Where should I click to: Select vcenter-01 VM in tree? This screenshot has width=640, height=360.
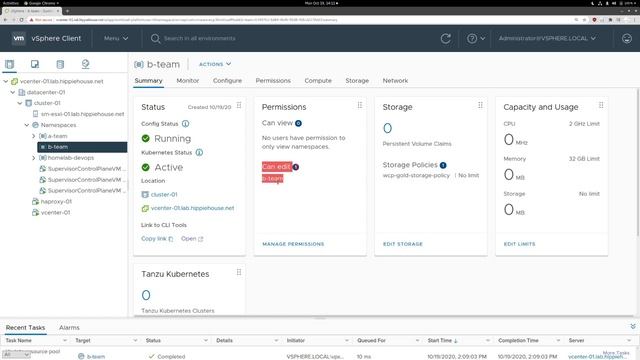(x=56, y=213)
